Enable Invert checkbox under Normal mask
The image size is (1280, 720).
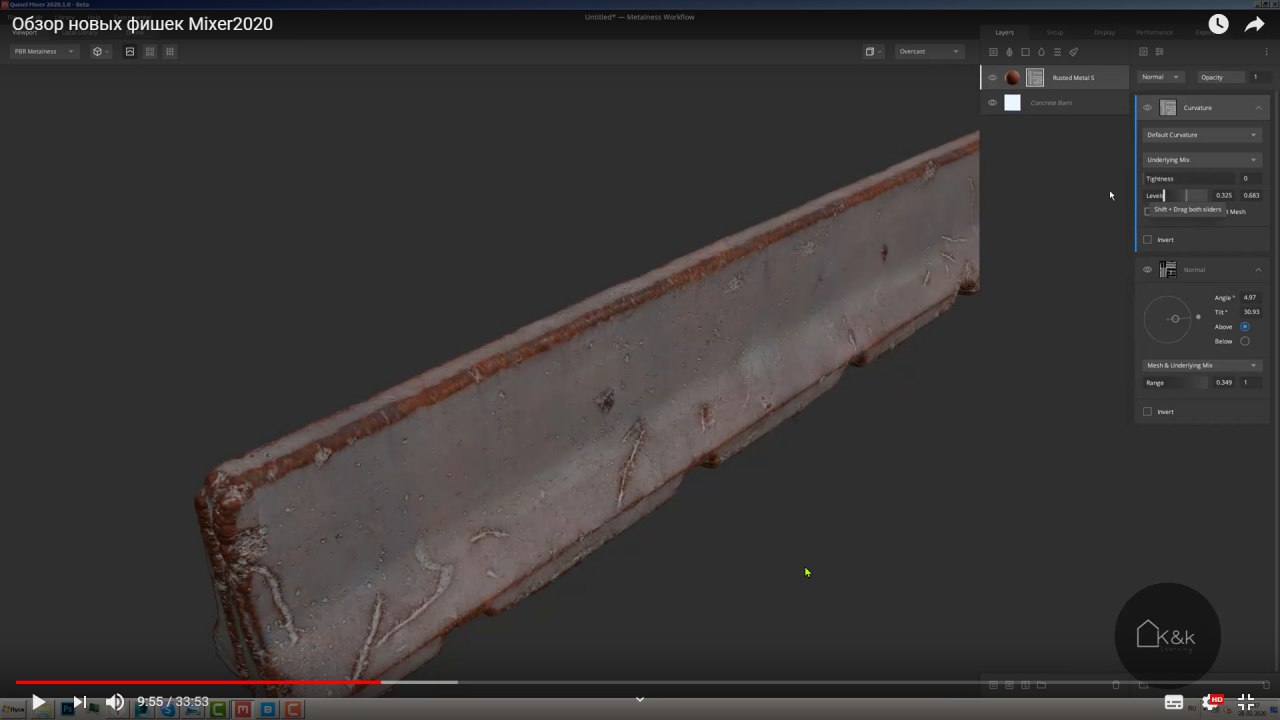1147,412
